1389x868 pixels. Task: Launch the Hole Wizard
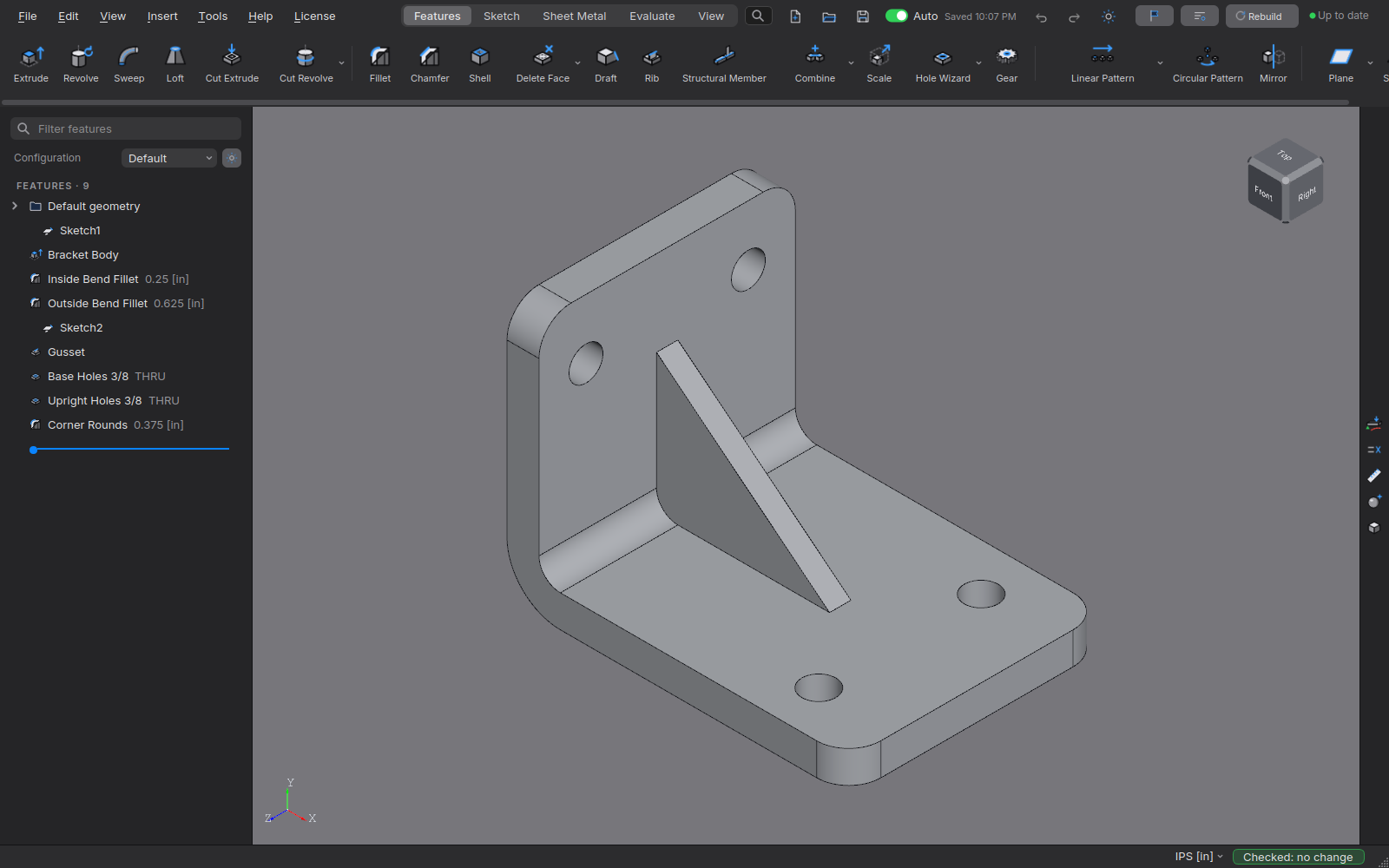click(943, 65)
